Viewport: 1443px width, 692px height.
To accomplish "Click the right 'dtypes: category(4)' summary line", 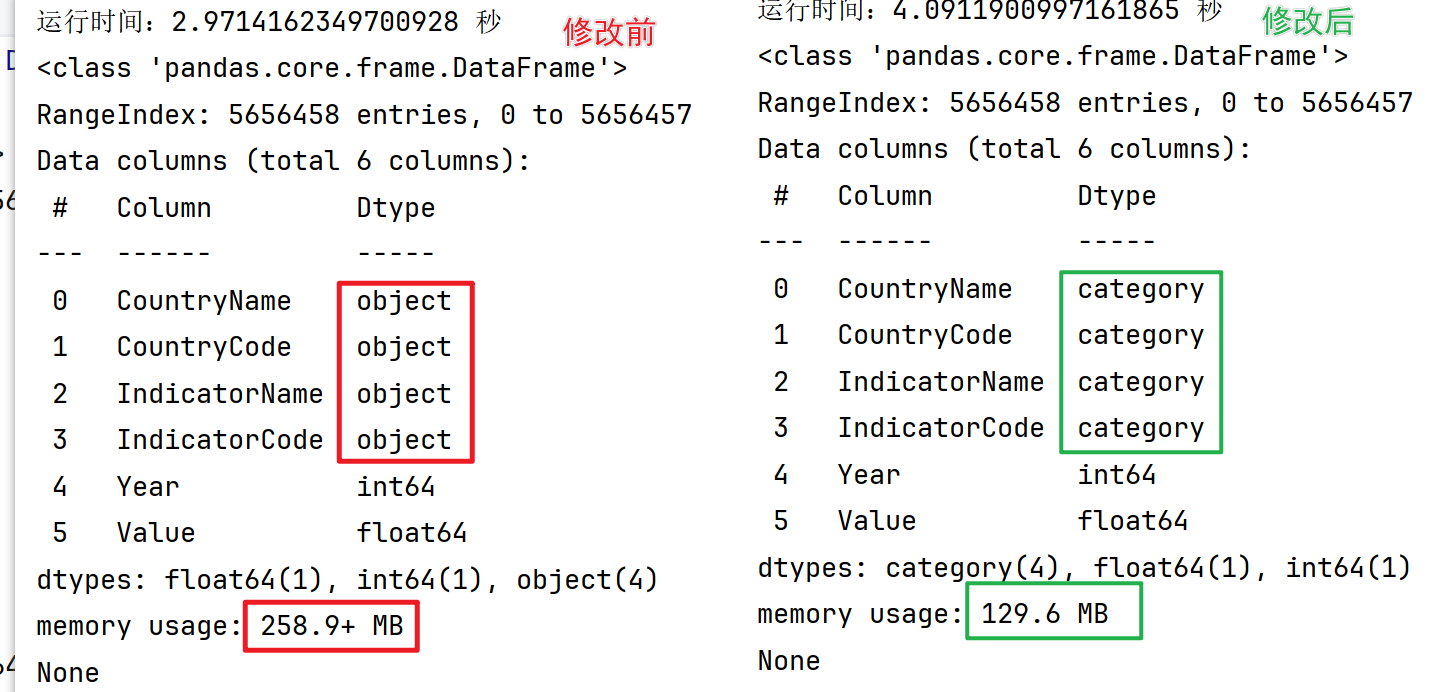I will pos(1083,568).
